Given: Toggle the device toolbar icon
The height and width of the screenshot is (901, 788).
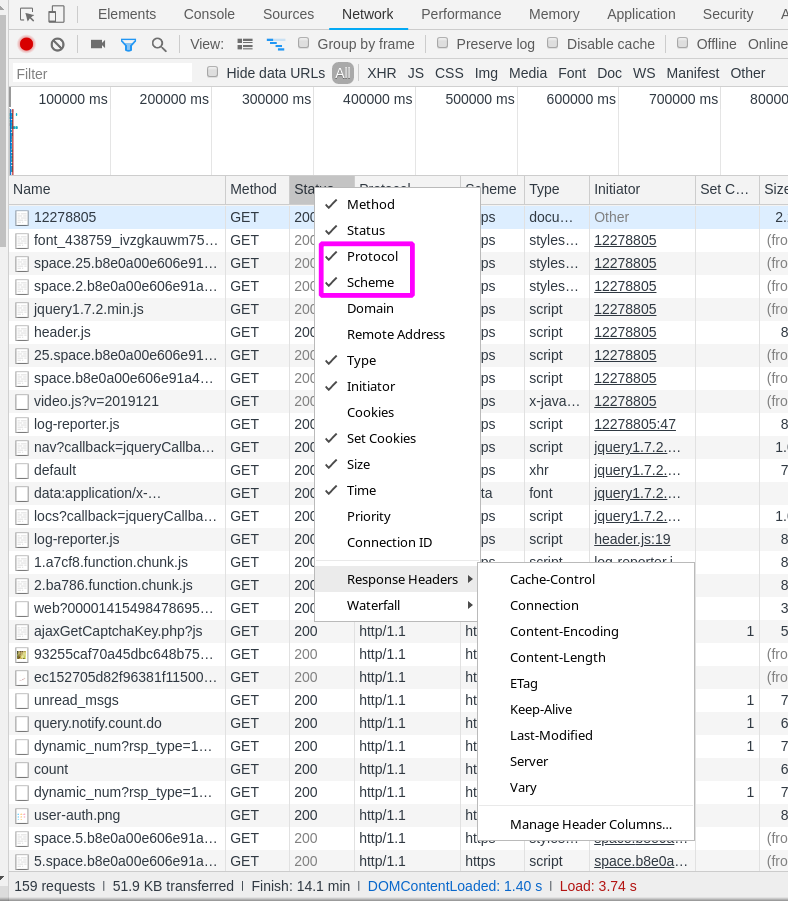Looking at the screenshot, I should 56,14.
